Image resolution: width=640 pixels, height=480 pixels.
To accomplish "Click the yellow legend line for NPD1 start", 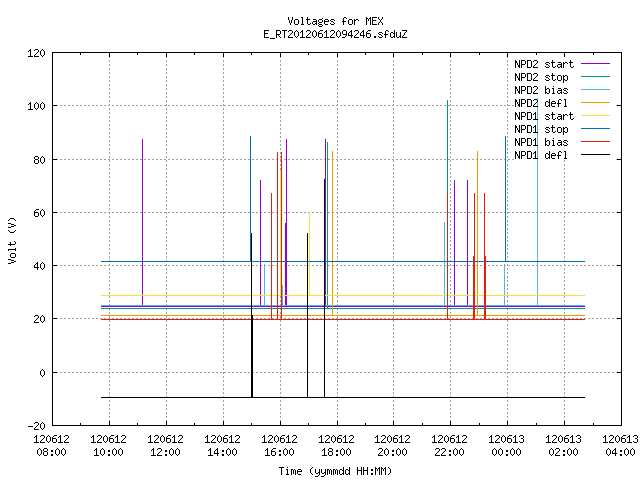I will tap(596, 116).
